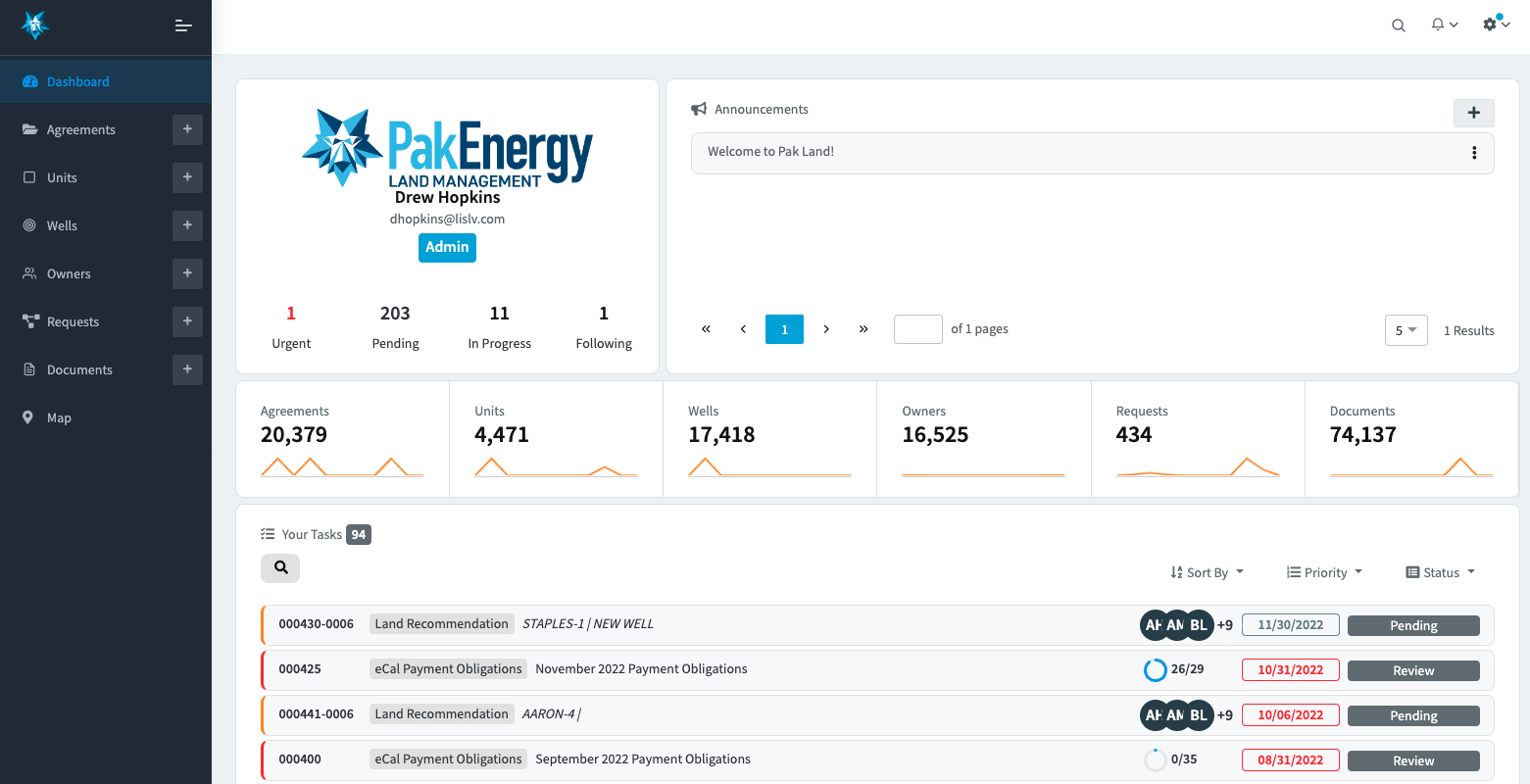Open the Status filter dropdown
This screenshot has width=1530, height=784.
[x=1440, y=572]
